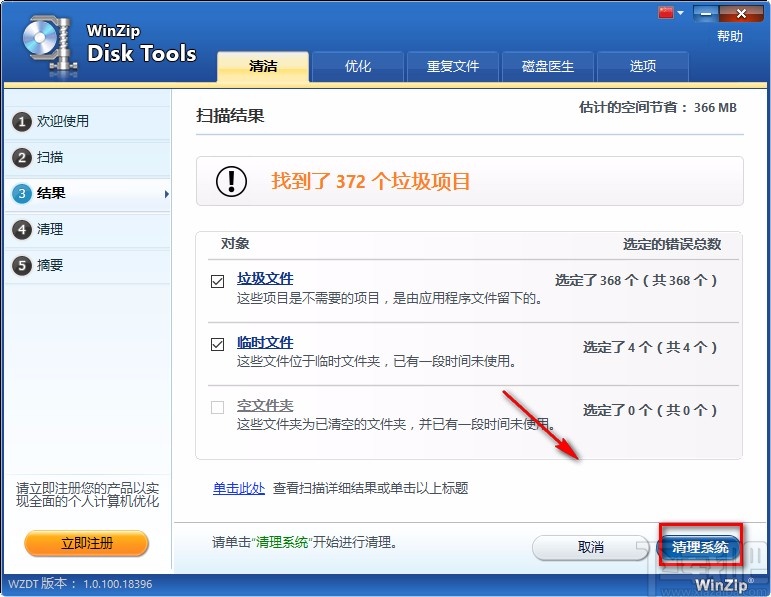Click step 1 number circle icon
Viewport: 771px width, 597px height.
pyautogui.click(x=22, y=121)
